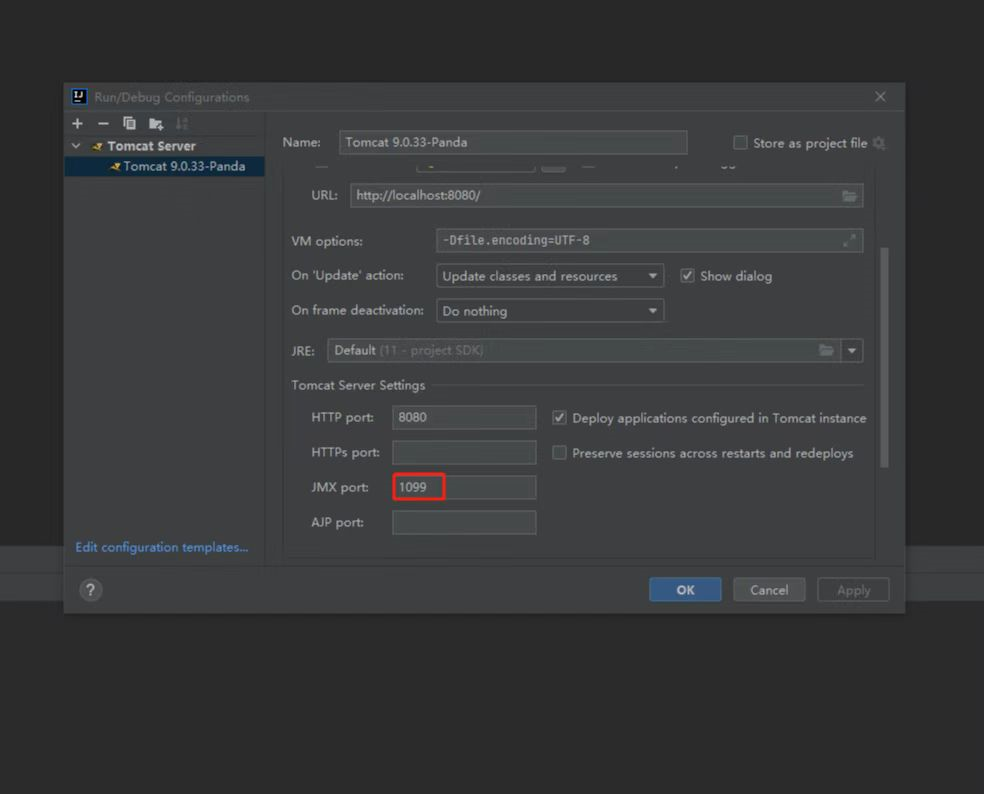
Task: Click the JMX port field showing 1099
Action: [x=464, y=487]
